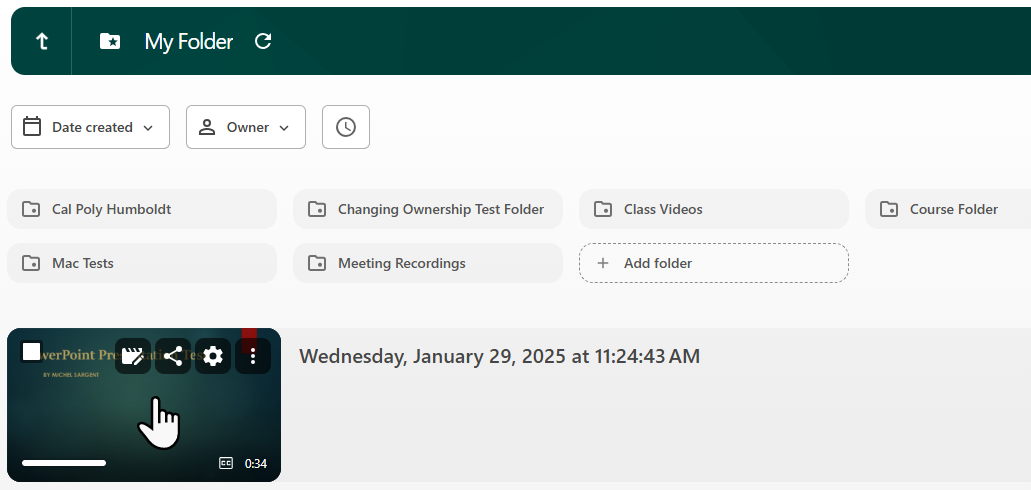1031x490 pixels.
Task: Open video settings gear icon
Action: tap(213, 356)
